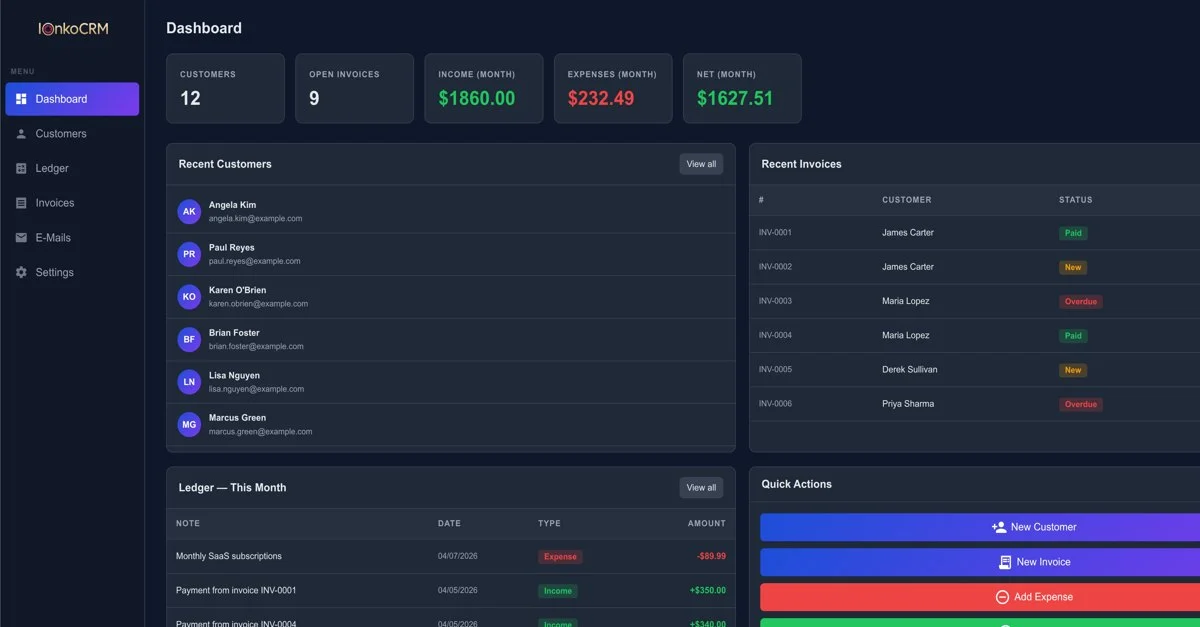Click karen.obrien@example.com email
1200x627 pixels.
pos(258,304)
